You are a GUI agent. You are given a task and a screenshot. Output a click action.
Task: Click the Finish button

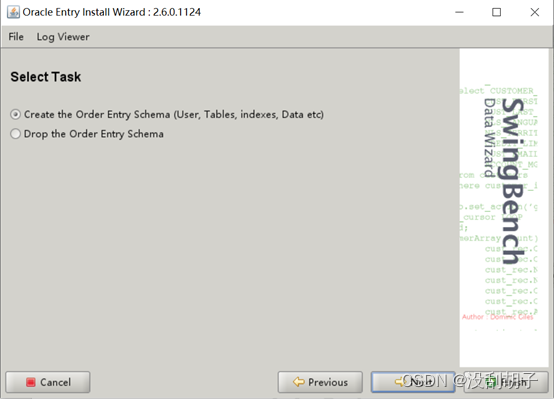[506, 382]
